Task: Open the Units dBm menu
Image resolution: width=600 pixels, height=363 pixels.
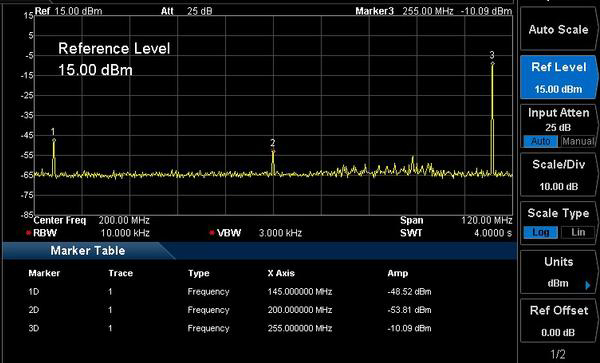Action: 558,272
